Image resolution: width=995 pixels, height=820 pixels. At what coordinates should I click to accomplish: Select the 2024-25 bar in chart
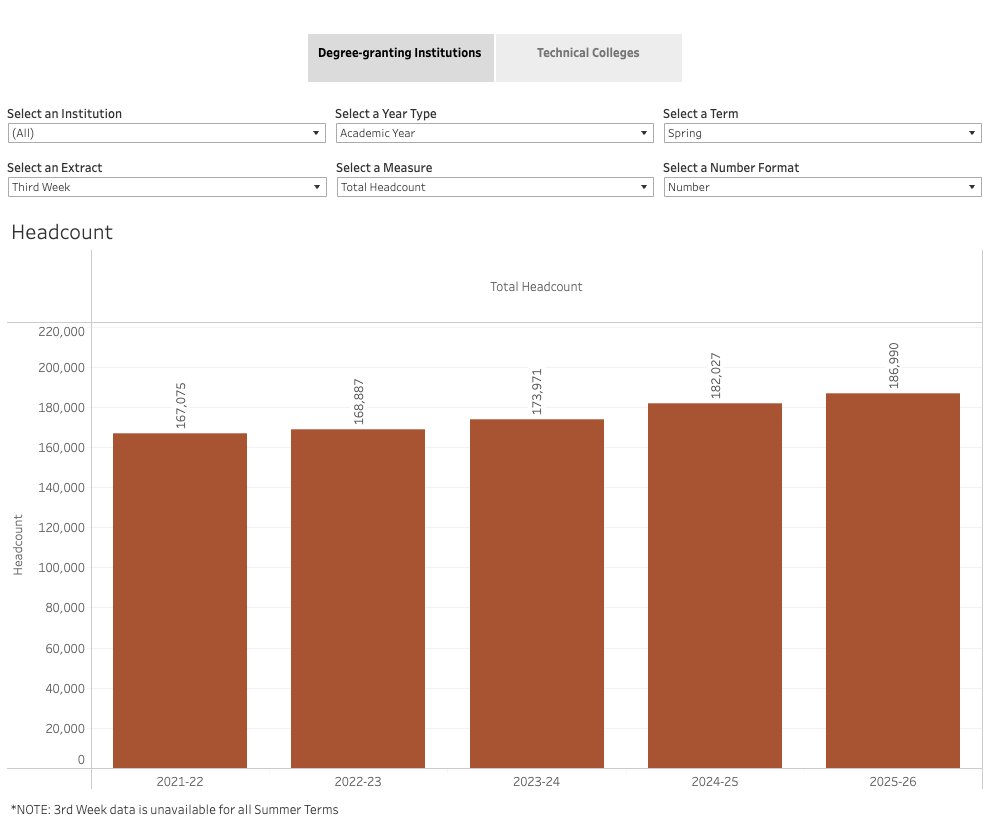(x=715, y=600)
